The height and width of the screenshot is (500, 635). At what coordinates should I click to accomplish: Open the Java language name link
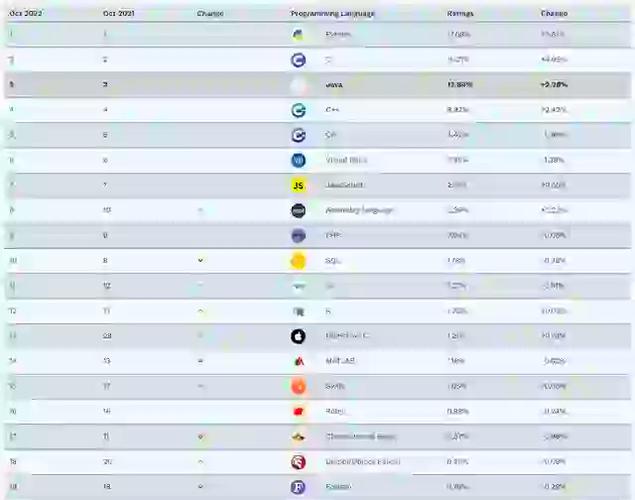(334, 85)
